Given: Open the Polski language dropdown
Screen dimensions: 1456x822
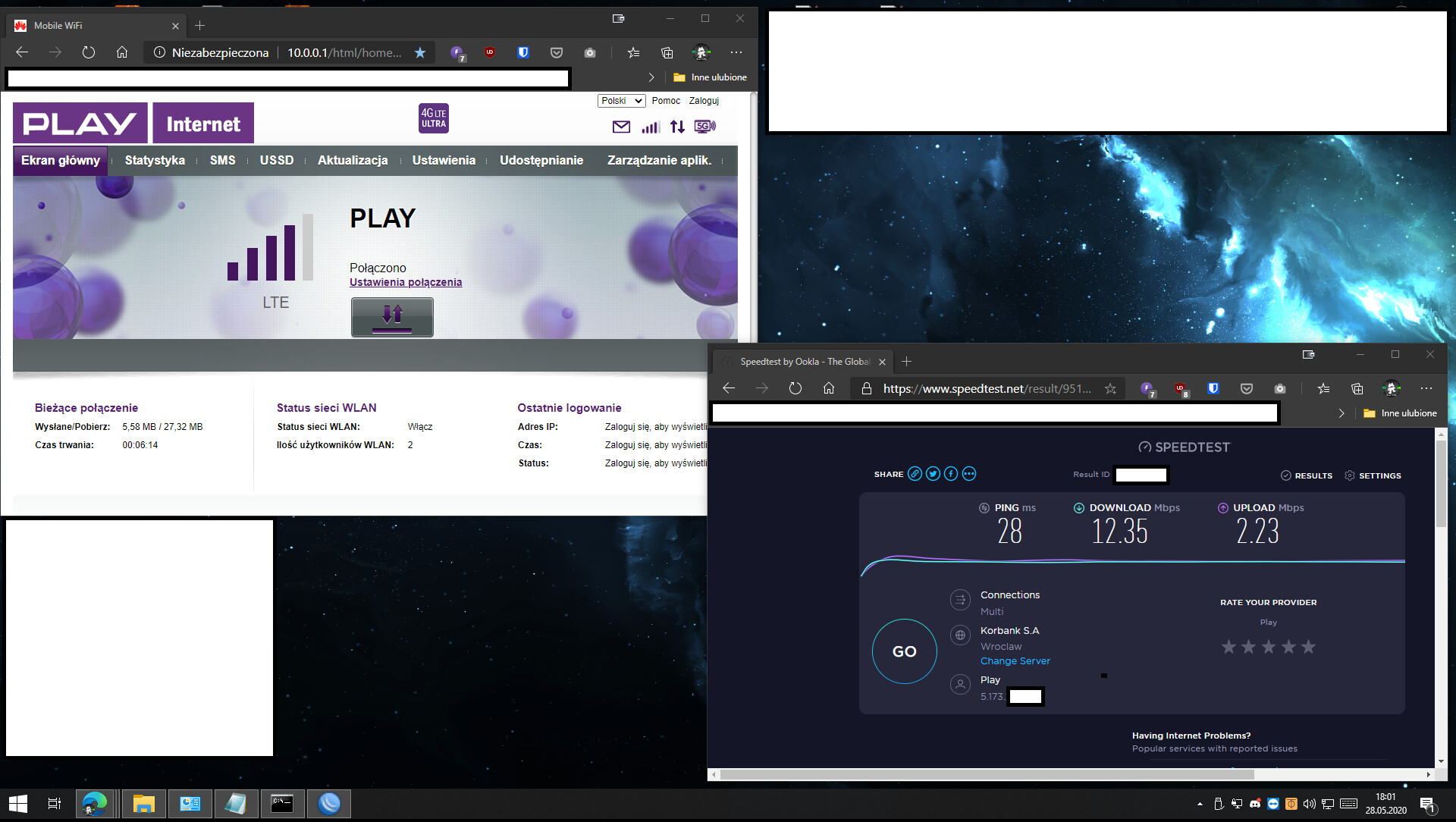Looking at the screenshot, I should click(620, 100).
